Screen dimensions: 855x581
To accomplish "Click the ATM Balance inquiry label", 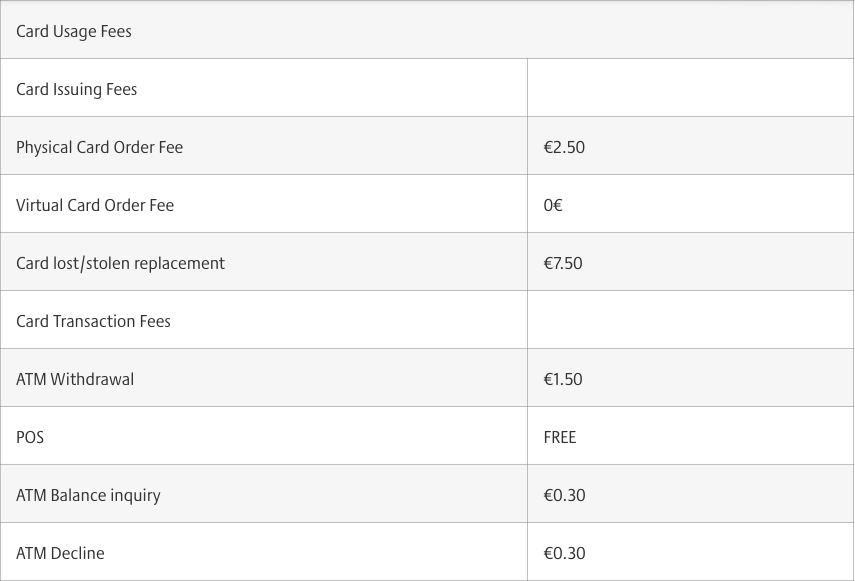I will 88,495.
